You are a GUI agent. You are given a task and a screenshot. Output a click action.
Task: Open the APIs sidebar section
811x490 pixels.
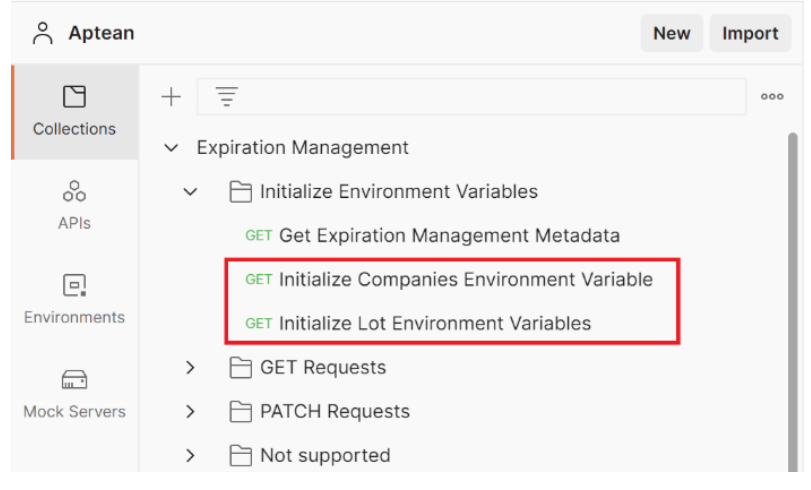74,204
